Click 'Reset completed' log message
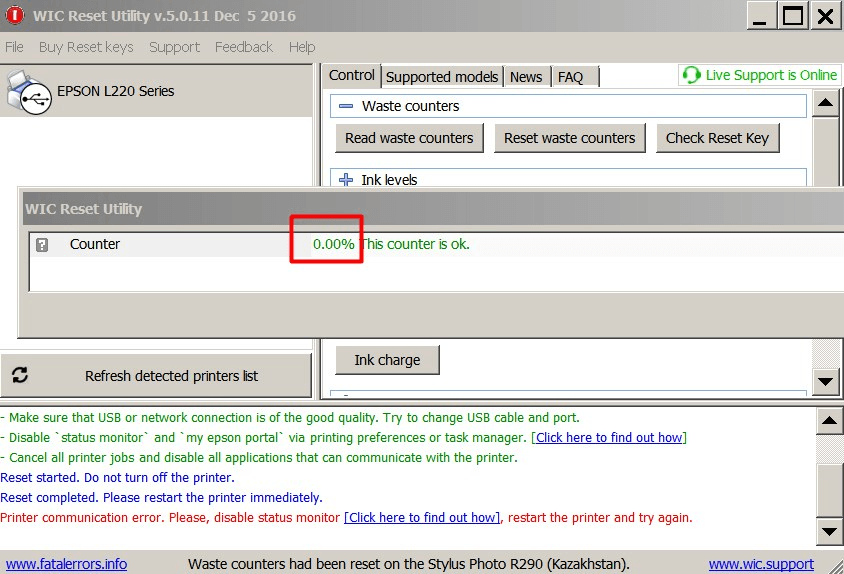Viewport: 844px width, 574px height. 161,497
